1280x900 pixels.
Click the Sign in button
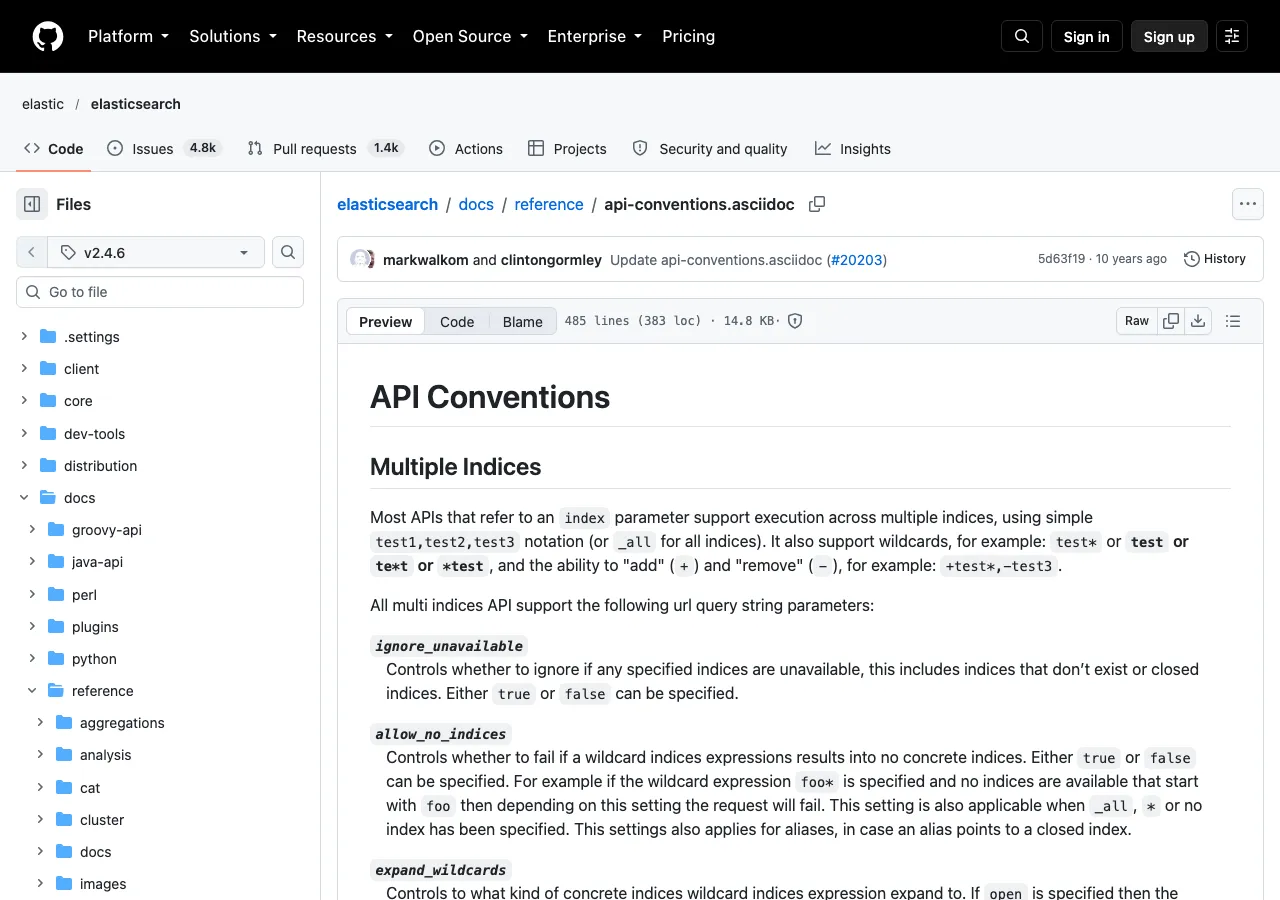tap(1087, 36)
